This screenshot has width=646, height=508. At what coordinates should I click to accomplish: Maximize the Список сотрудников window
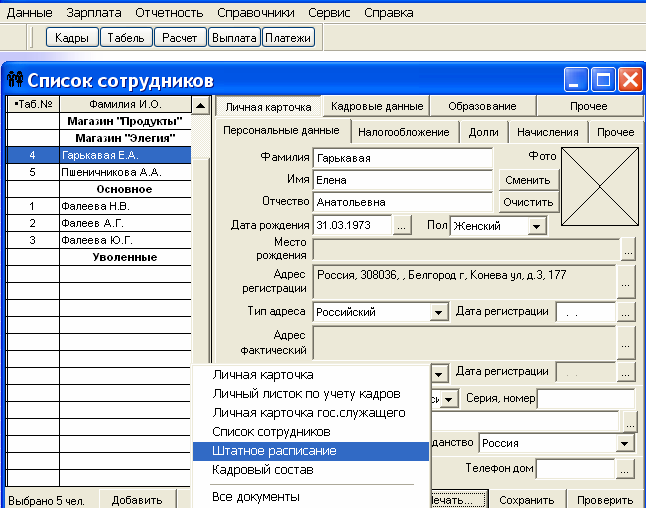pos(603,79)
